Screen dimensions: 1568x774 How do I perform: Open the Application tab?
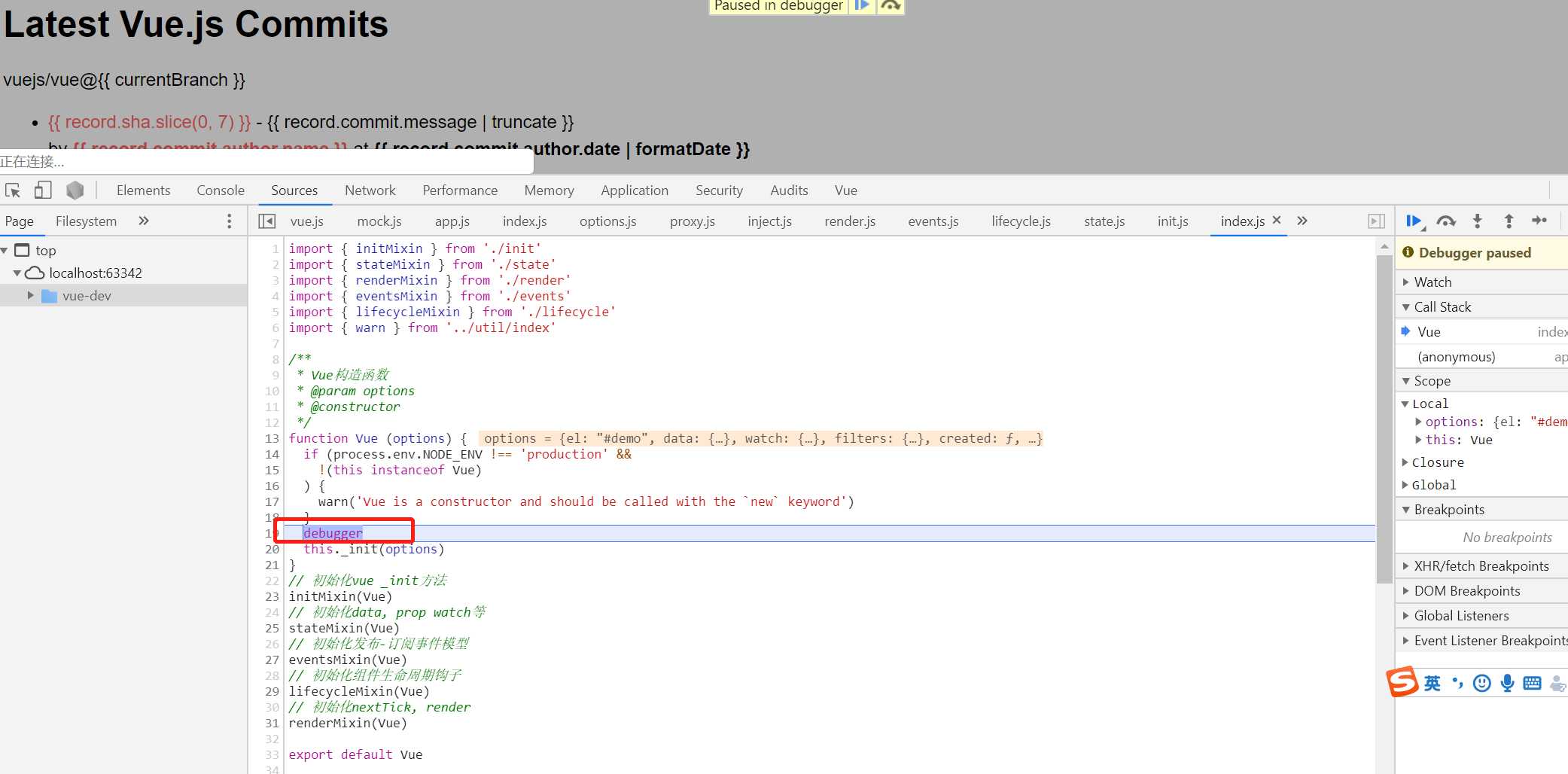[635, 190]
